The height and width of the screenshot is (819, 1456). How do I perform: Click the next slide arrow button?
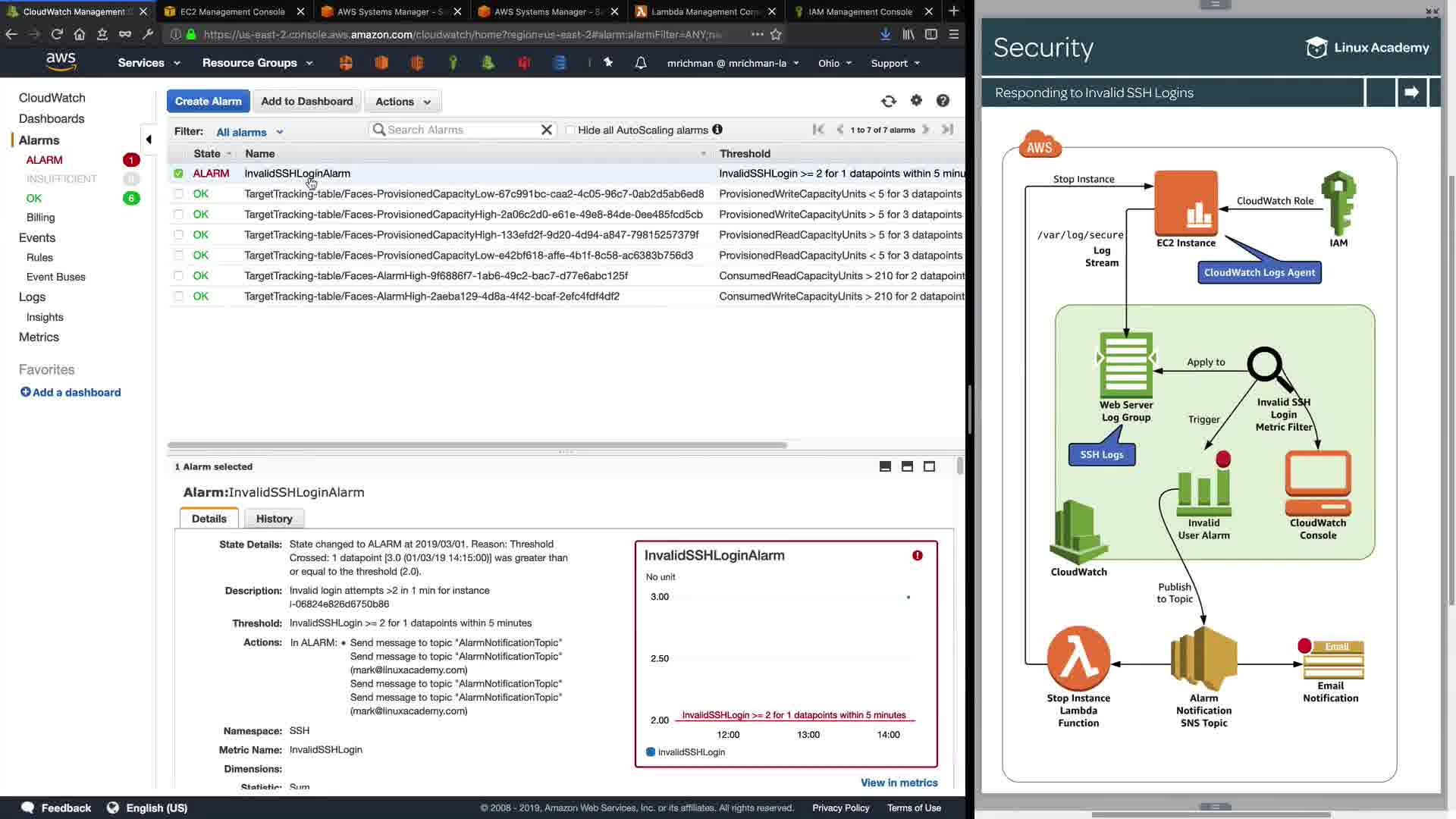(1411, 93)
